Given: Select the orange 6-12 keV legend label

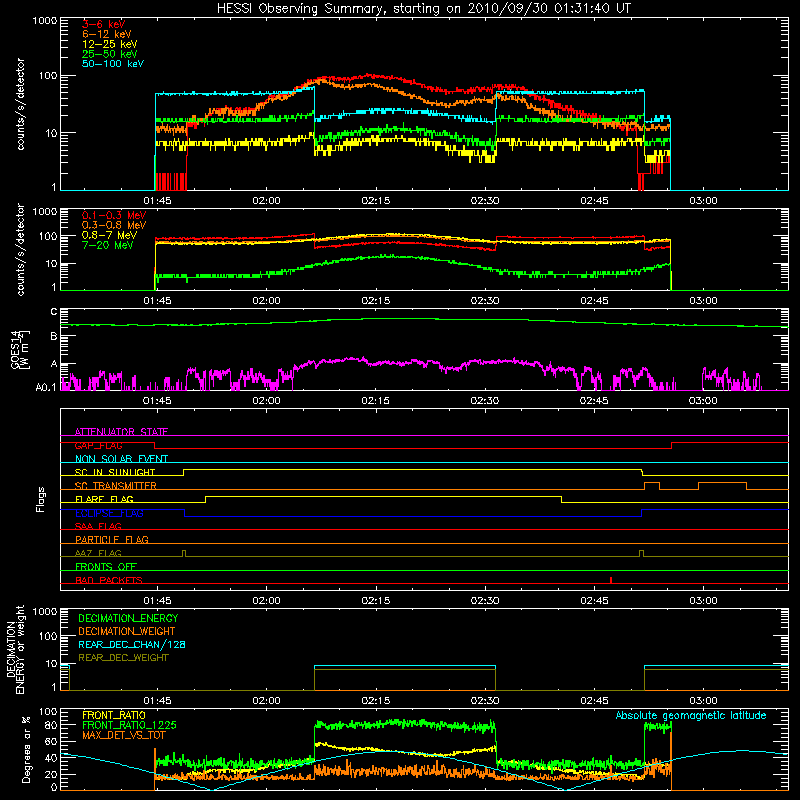Looking at the screenshot, I should (107, 34).
